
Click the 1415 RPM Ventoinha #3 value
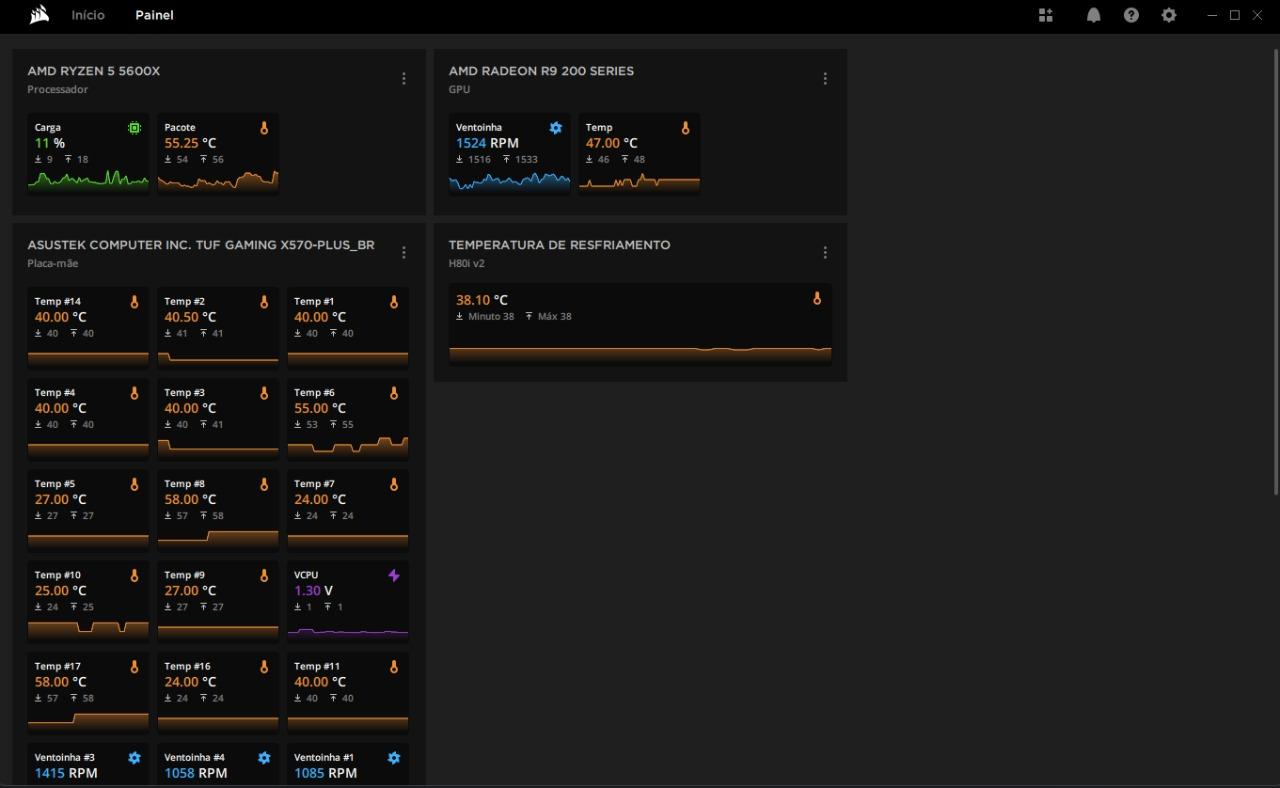click(x=66, y=773)
